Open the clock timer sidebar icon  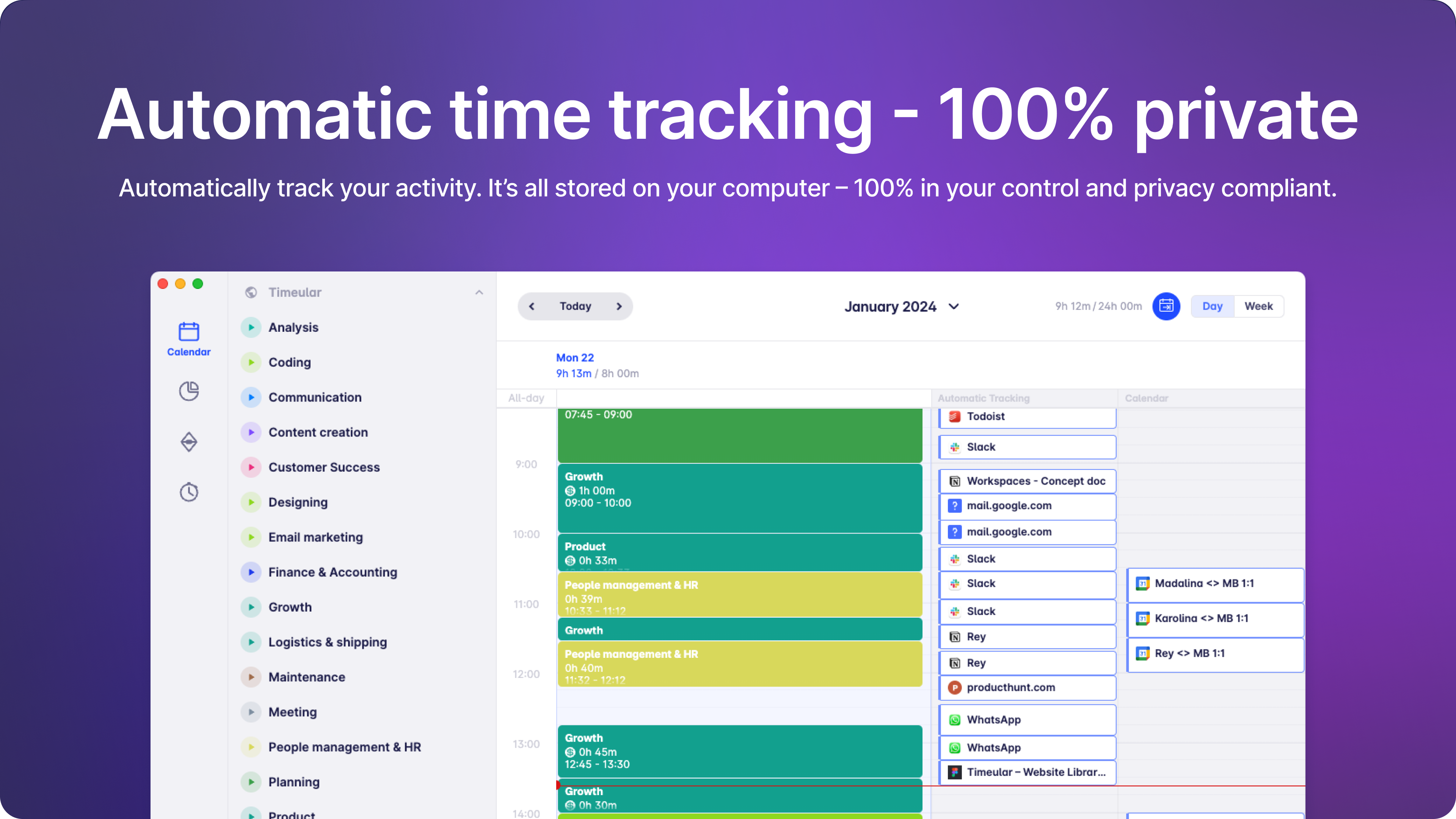coord(189,492)
